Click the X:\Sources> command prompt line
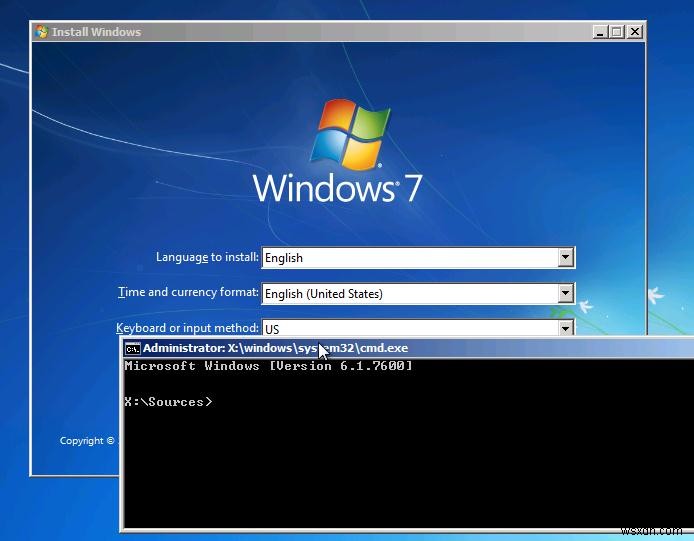The image size is (694, 541). (168, 402)
